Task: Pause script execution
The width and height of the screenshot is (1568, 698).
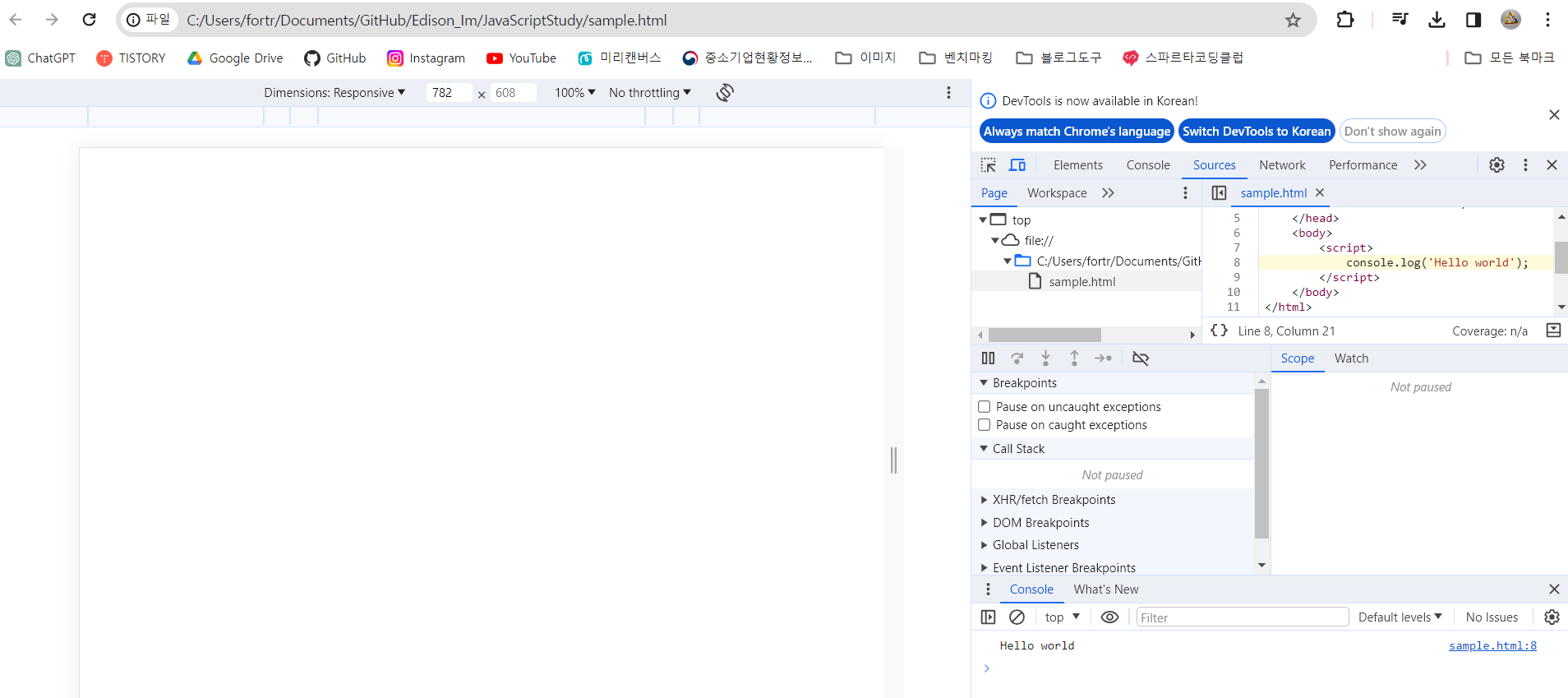Action: pyautogui.click(x=988, y=358)
